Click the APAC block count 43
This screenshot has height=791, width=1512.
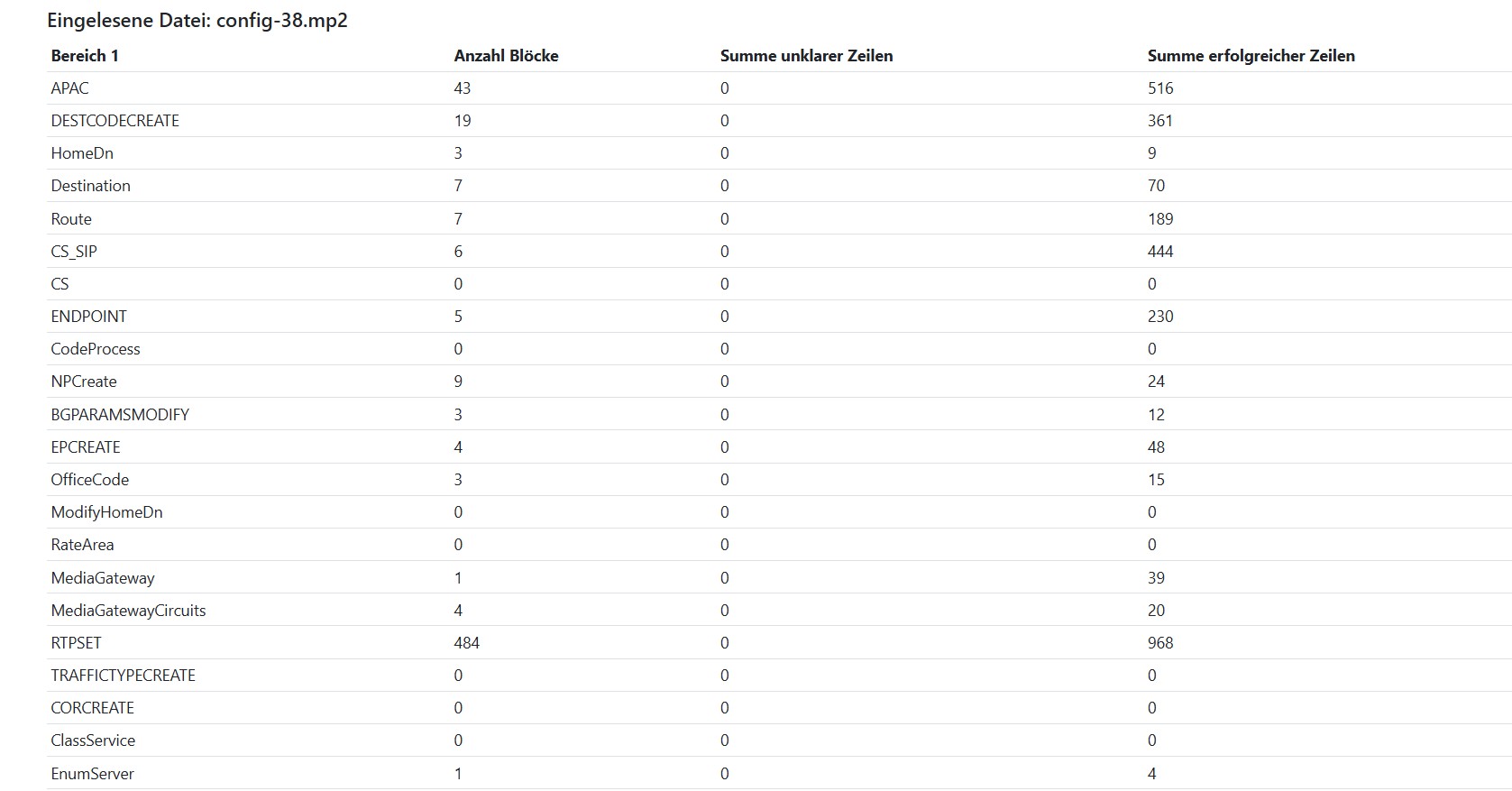[x=463, y=88]
